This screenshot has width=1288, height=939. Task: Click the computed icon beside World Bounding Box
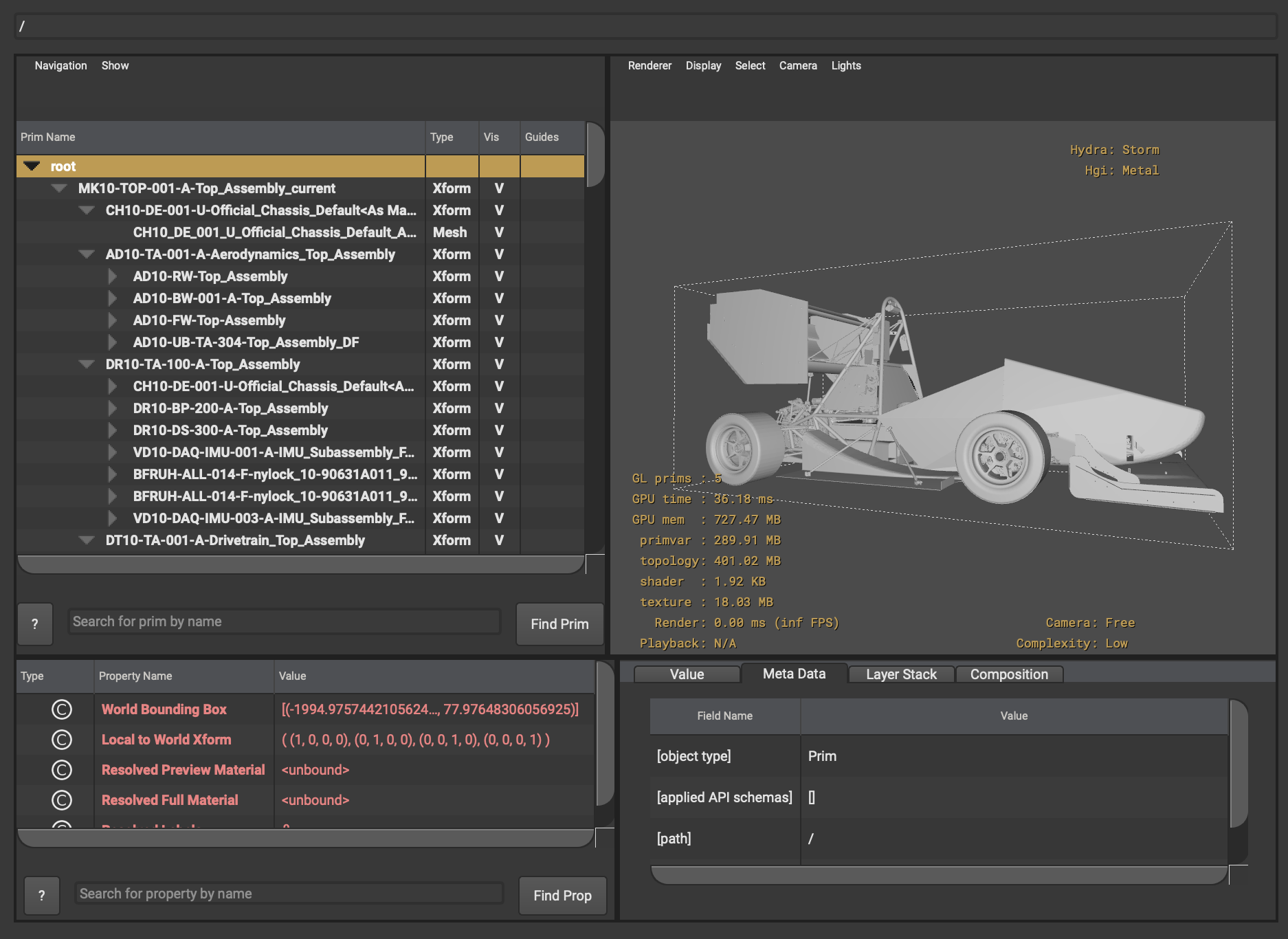click(62, 709)
